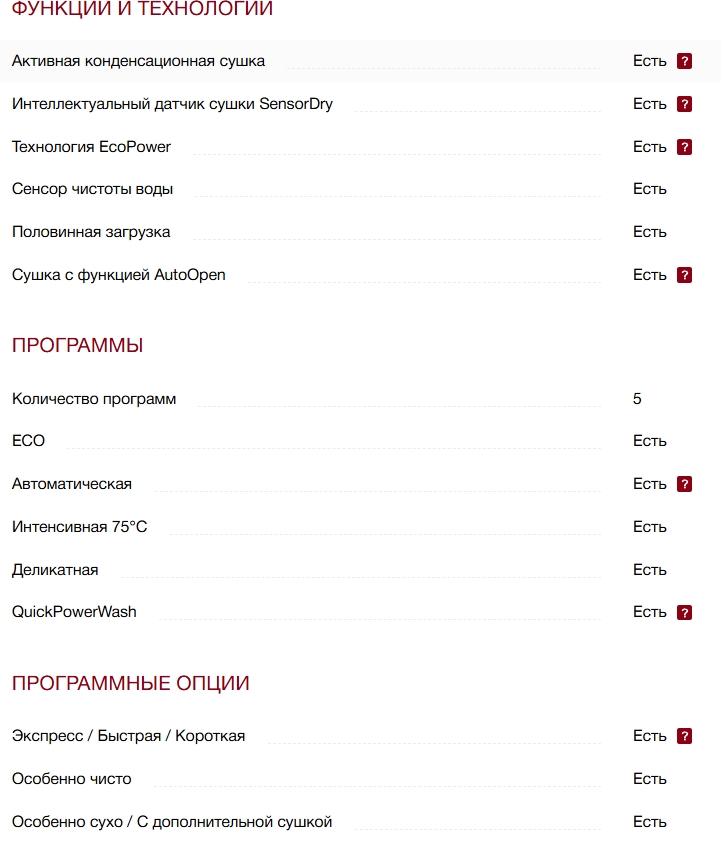Click the ПРОГРАММЫ section heading
Viewport: 721px width, 860px height.
pyautogui.click(x=78, y=346)
